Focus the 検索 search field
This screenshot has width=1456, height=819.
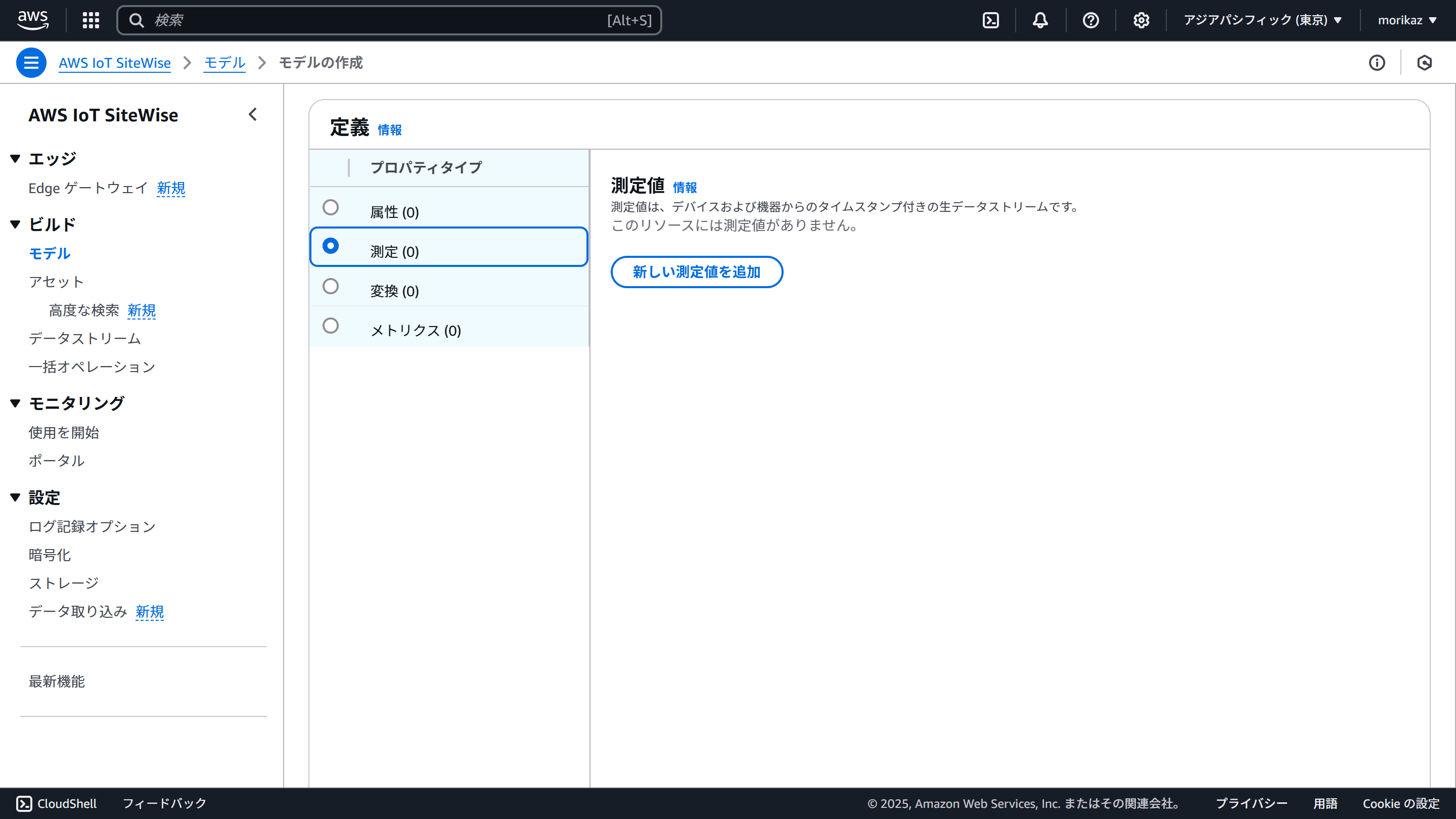[x=389, y=20]
